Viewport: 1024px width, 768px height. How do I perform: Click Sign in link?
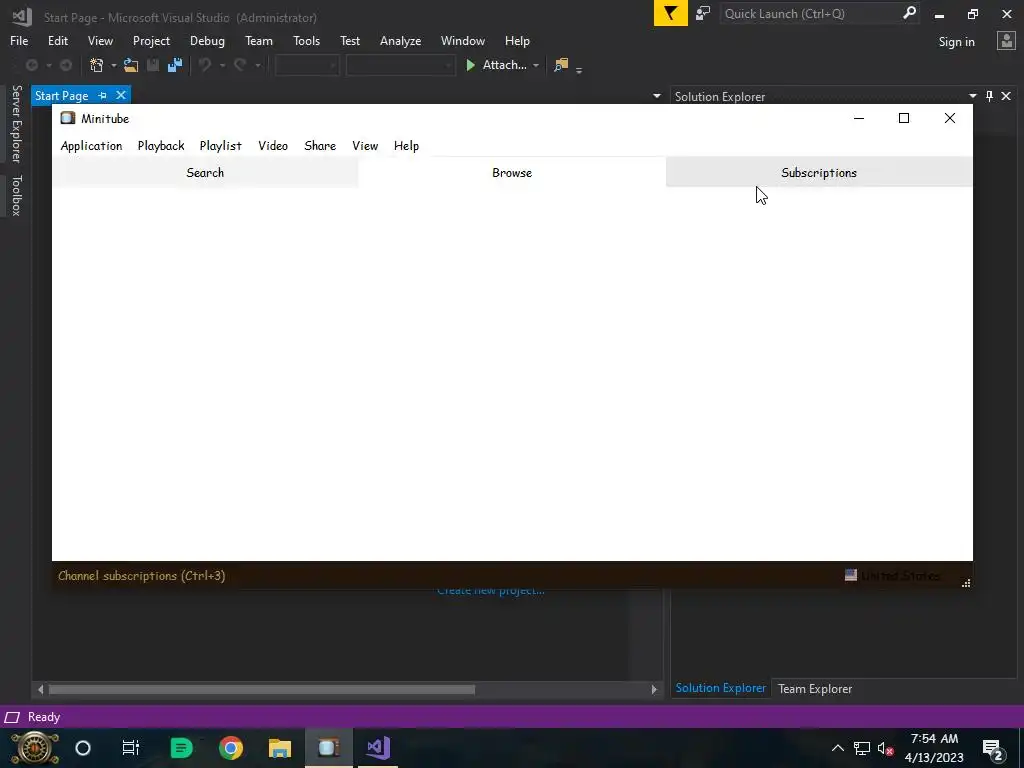(x=957, y=42)
